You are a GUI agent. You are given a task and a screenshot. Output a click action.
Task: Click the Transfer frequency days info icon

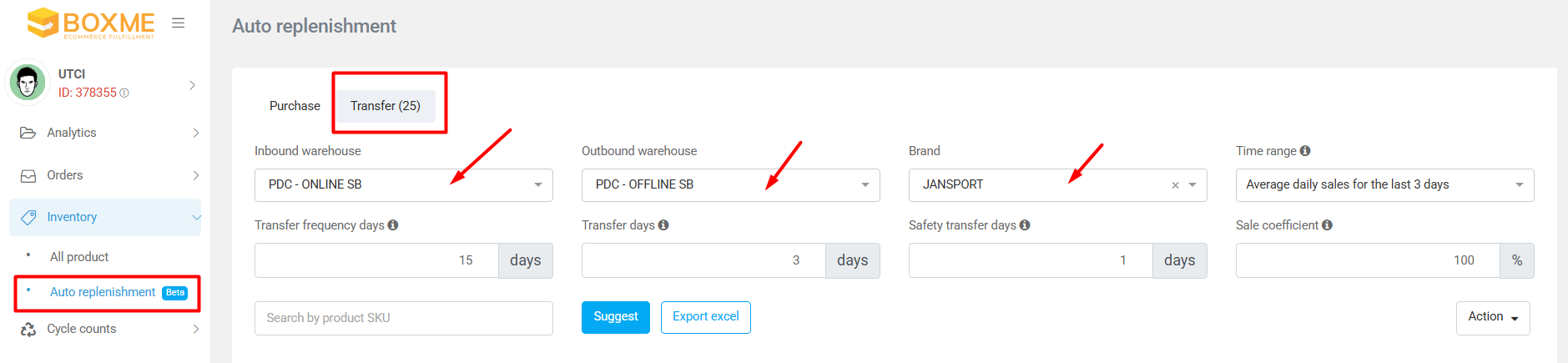393,225
